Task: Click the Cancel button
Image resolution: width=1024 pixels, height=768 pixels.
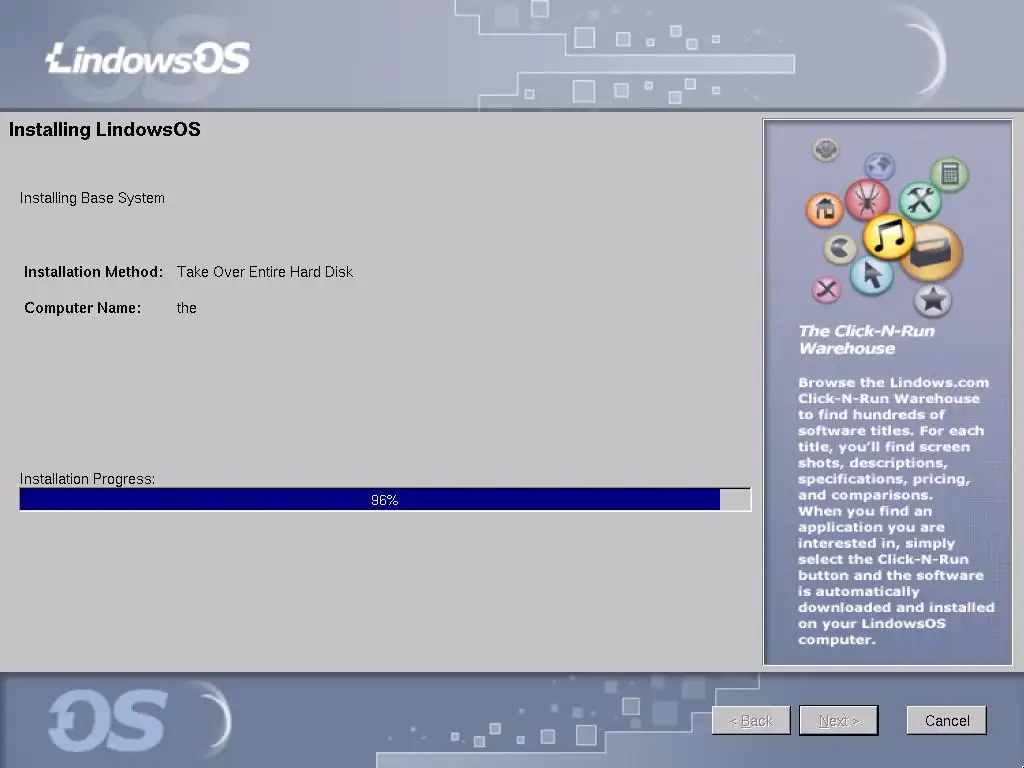Action: pos(946,720)
